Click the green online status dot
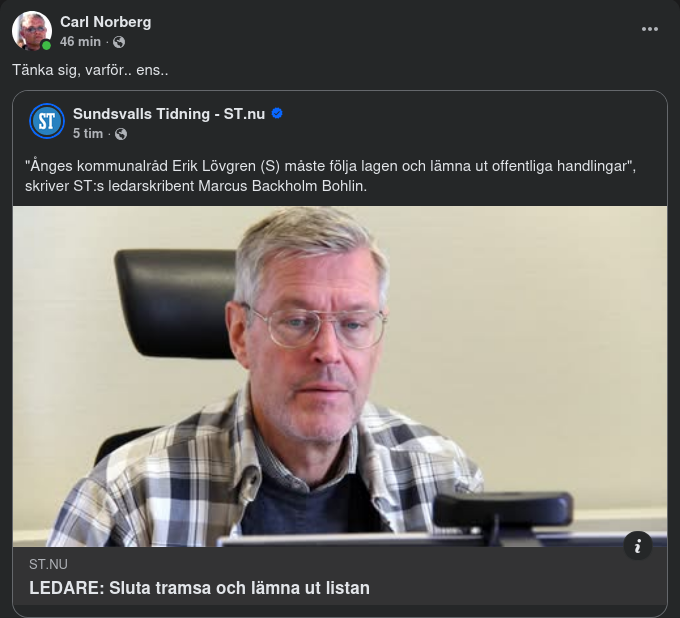This screenshot has width=680, height=618. tap(46, 45)
